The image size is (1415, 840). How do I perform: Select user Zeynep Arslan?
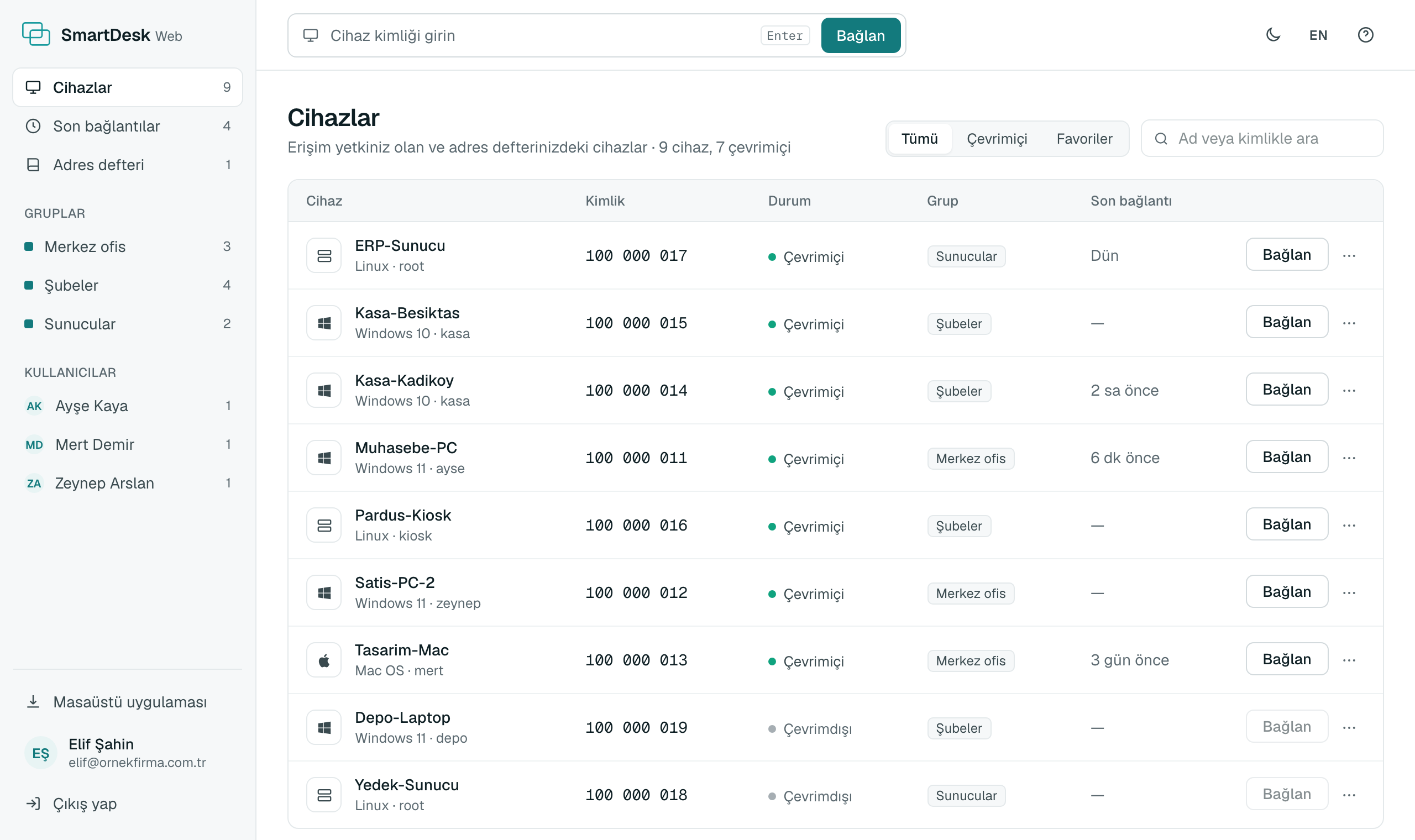[127, 483]
